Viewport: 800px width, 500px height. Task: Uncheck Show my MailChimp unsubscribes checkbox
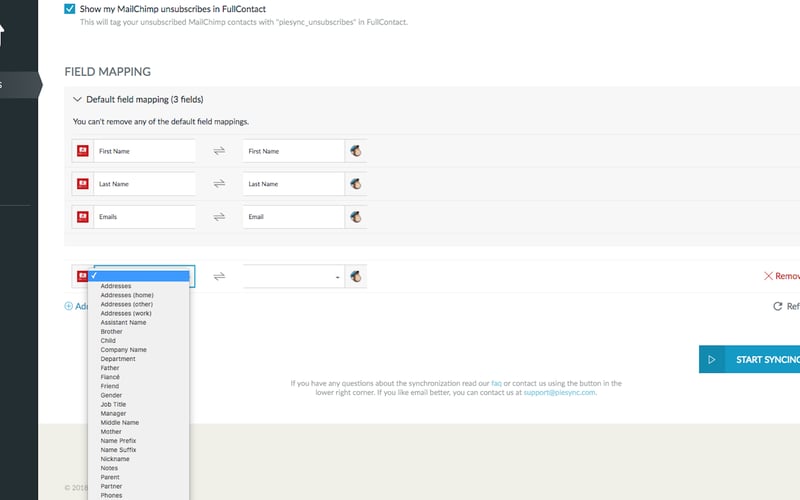(70, 9)
